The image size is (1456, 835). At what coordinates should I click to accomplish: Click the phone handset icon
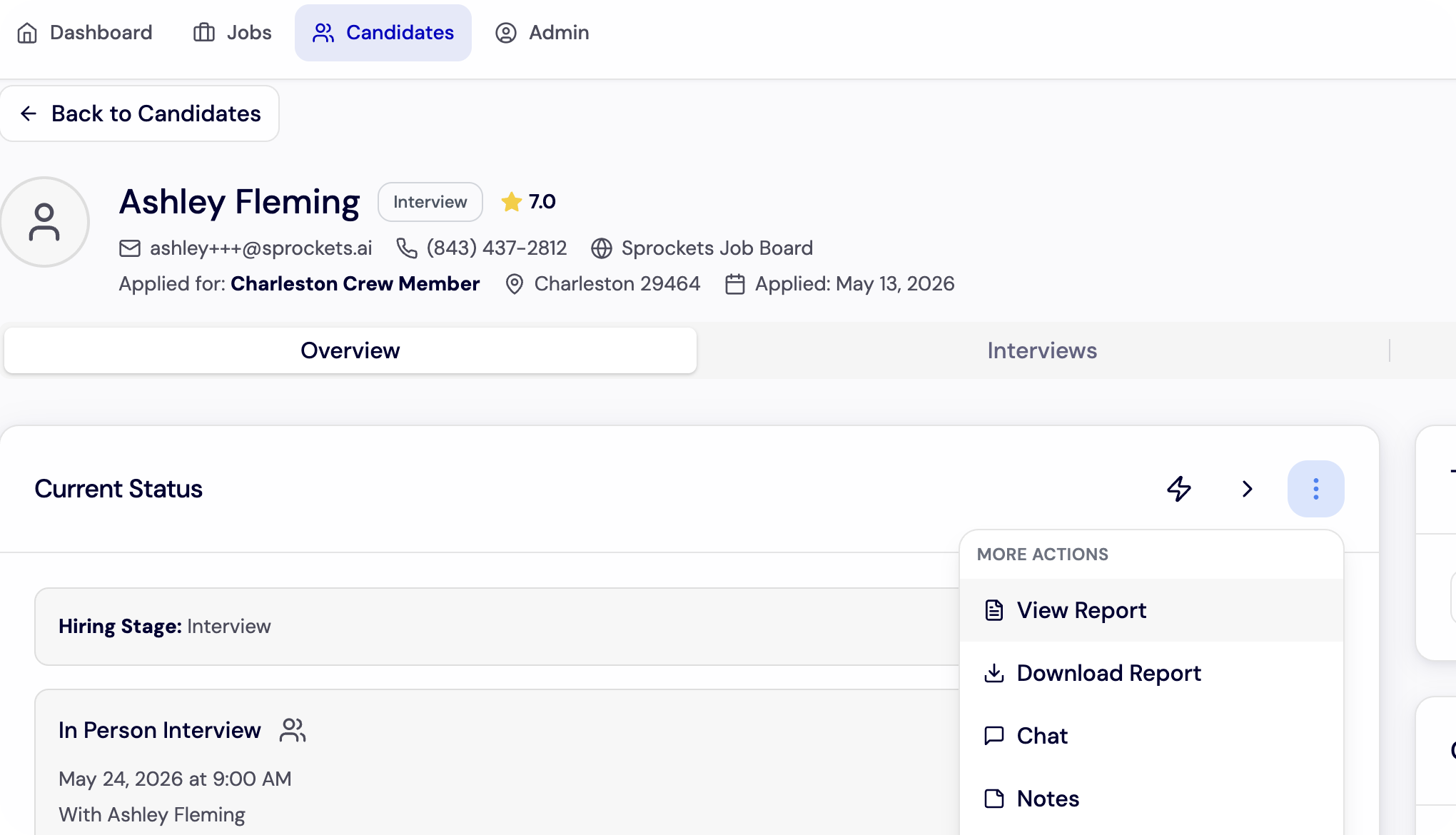(x=406, y=248)
